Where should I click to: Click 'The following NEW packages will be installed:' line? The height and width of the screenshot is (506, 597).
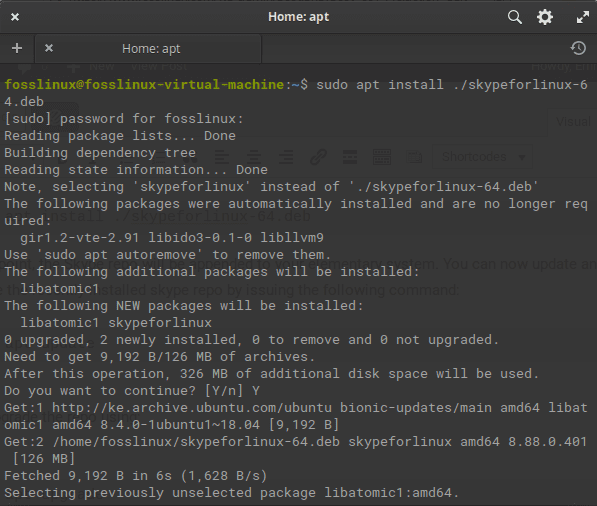coord(184,306)
